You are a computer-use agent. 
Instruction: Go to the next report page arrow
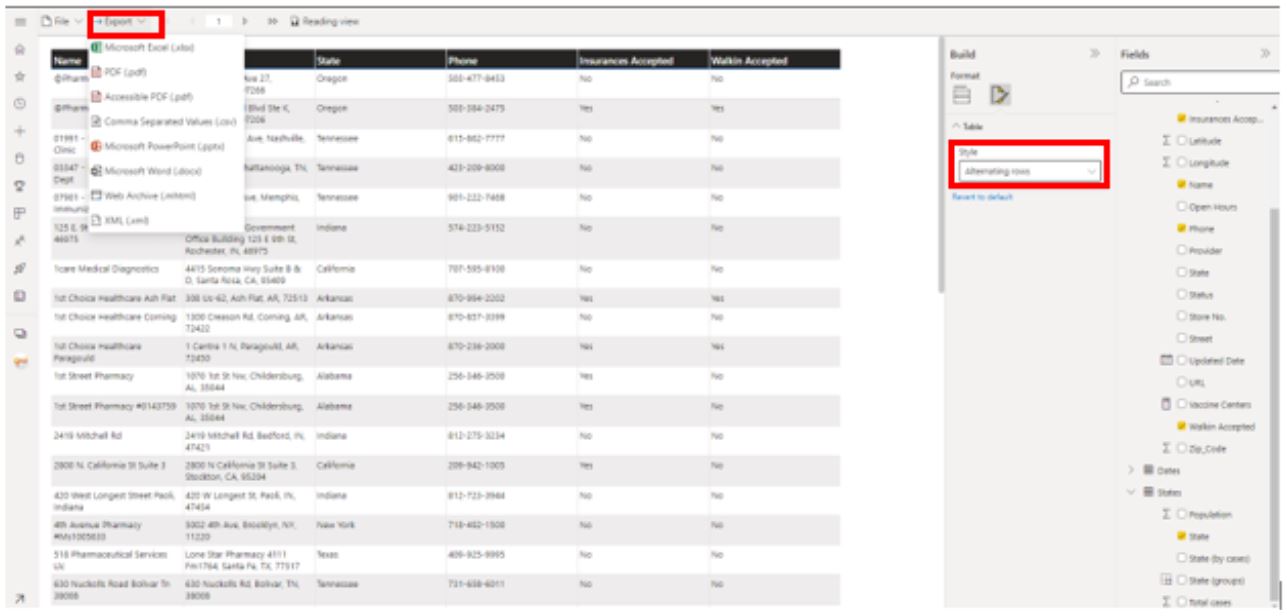[245, 21]
